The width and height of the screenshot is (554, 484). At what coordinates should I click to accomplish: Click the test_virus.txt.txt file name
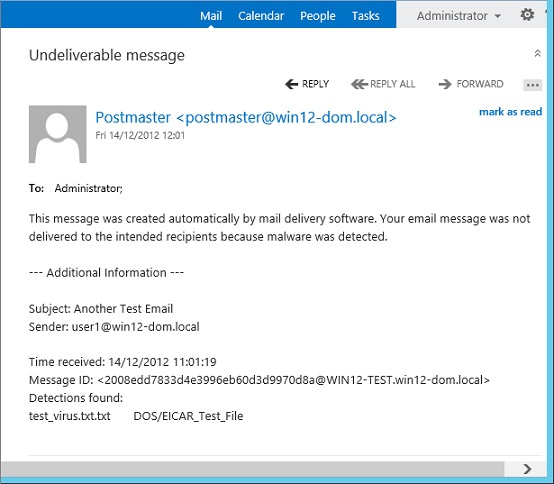[x=70, y=416]
